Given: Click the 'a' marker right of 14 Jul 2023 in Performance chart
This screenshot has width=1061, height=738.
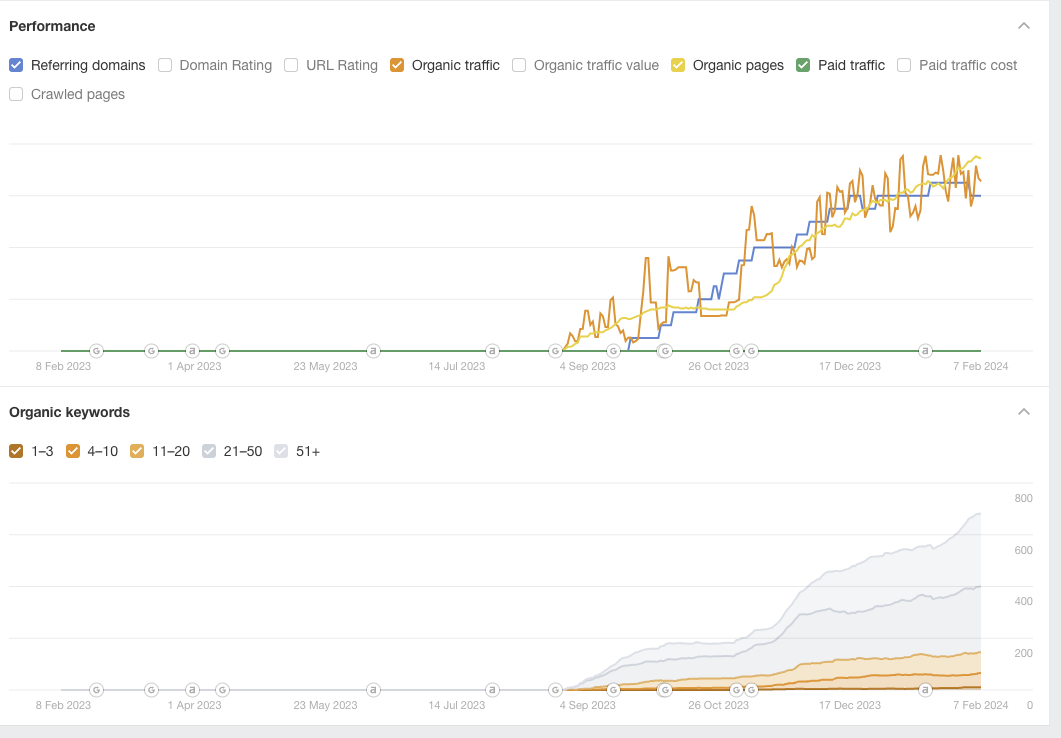Looking at the screenshot, I should 492,351.
